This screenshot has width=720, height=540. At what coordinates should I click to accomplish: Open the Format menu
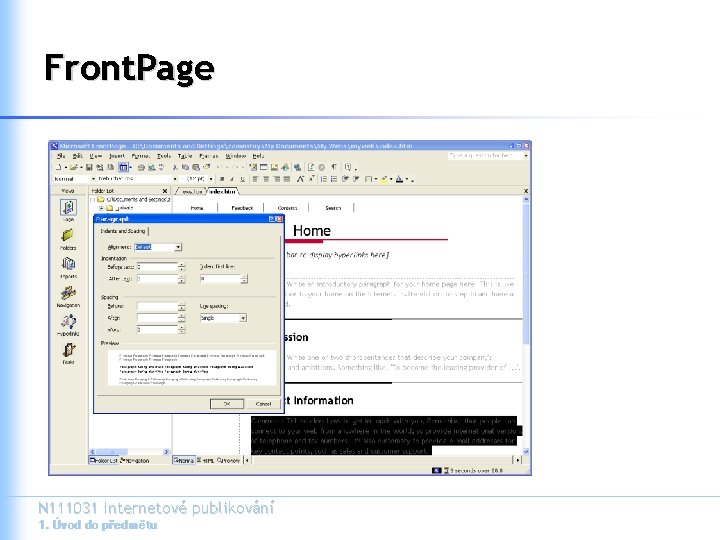click(140, 156)
